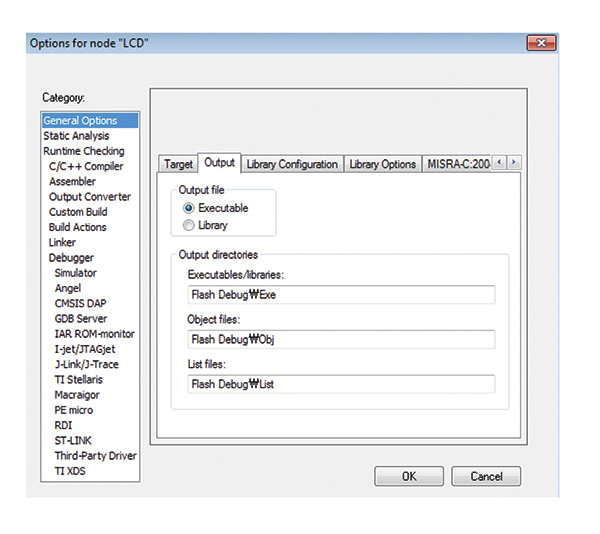Select the Library output file option

click(189, 226)
